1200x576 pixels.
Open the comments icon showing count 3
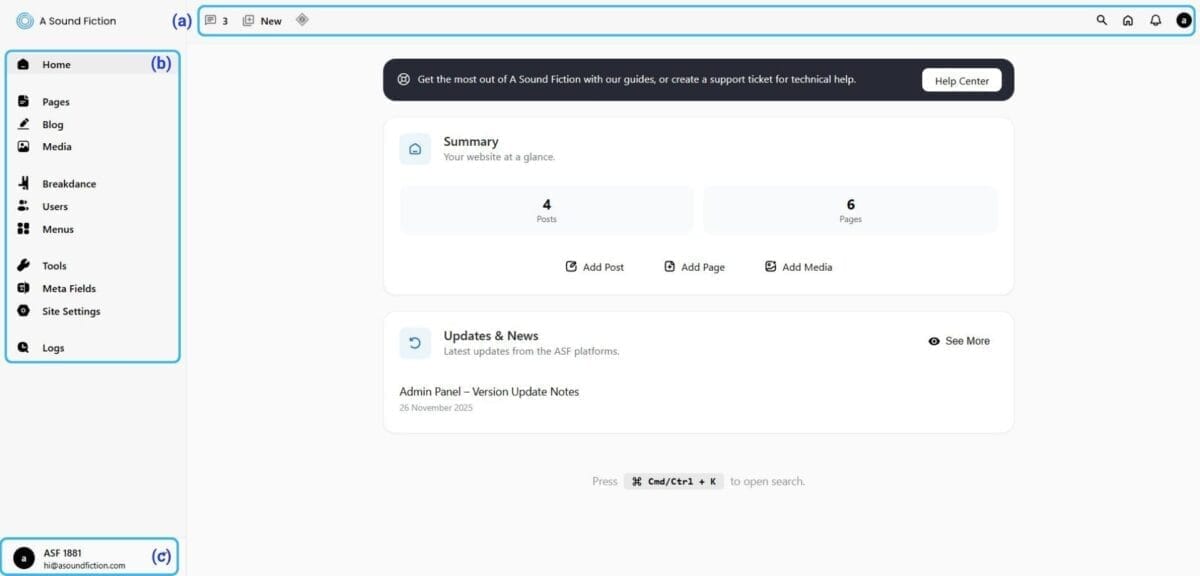pos(211,20)
